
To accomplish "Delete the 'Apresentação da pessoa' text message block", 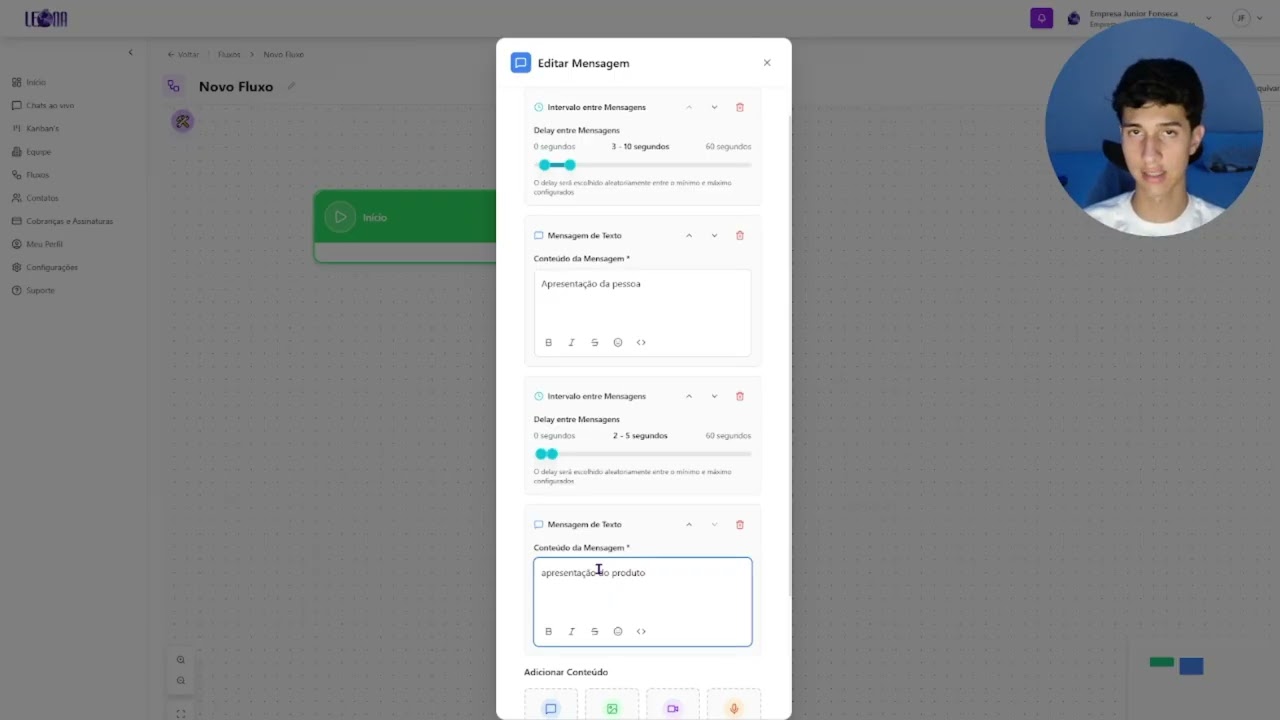I will click(740, 235).
